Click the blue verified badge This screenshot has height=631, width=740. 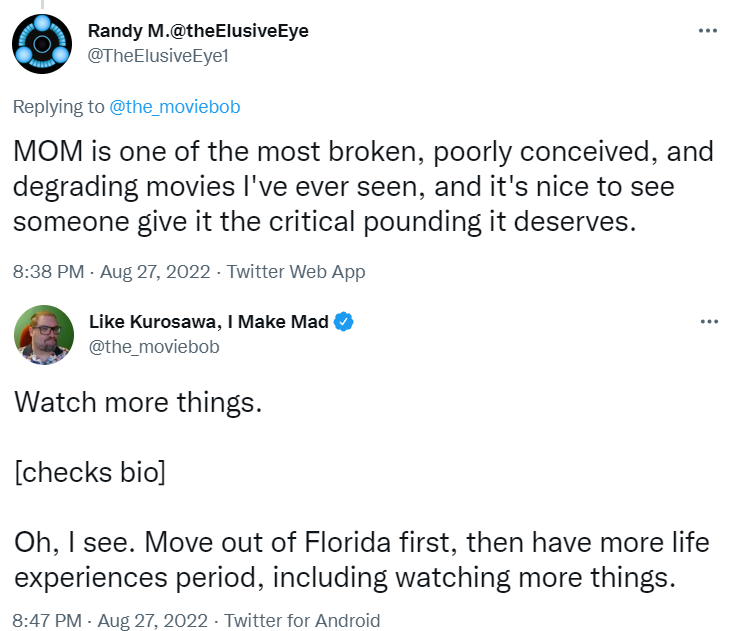tap(343, 321)
